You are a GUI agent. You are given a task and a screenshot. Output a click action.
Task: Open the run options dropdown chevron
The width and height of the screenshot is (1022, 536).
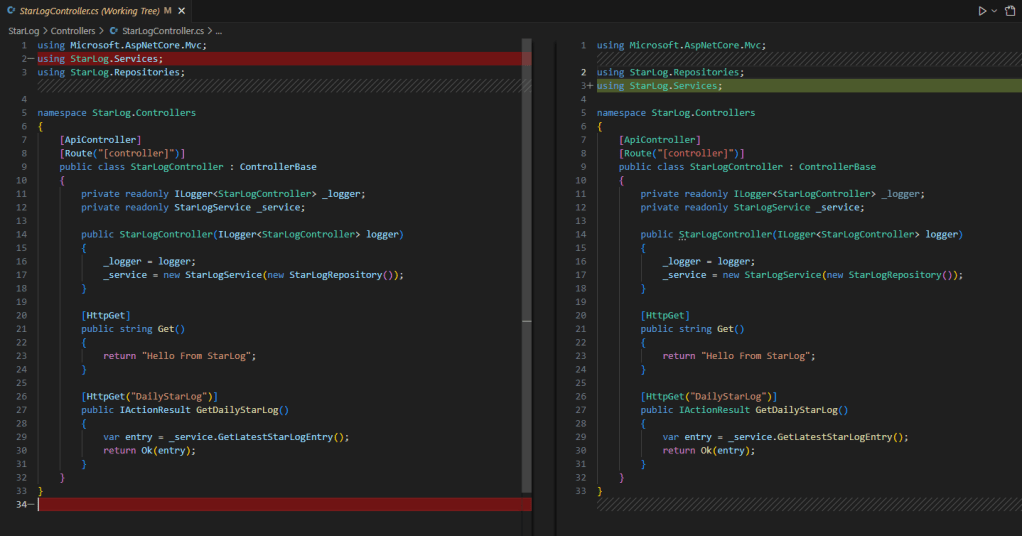[x=994, y=10]
